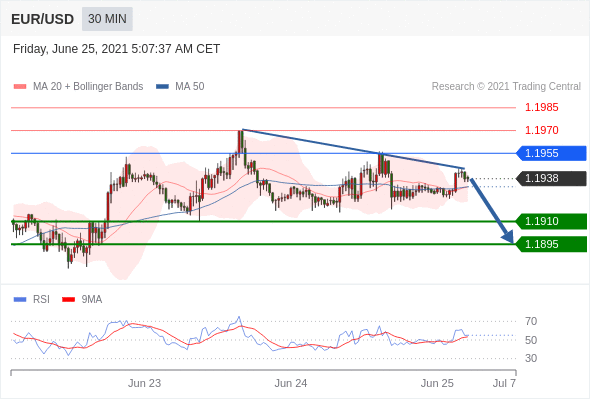Click the RSI 50 axis label
This screenshot has width=590, height=400.
[531, 340]
